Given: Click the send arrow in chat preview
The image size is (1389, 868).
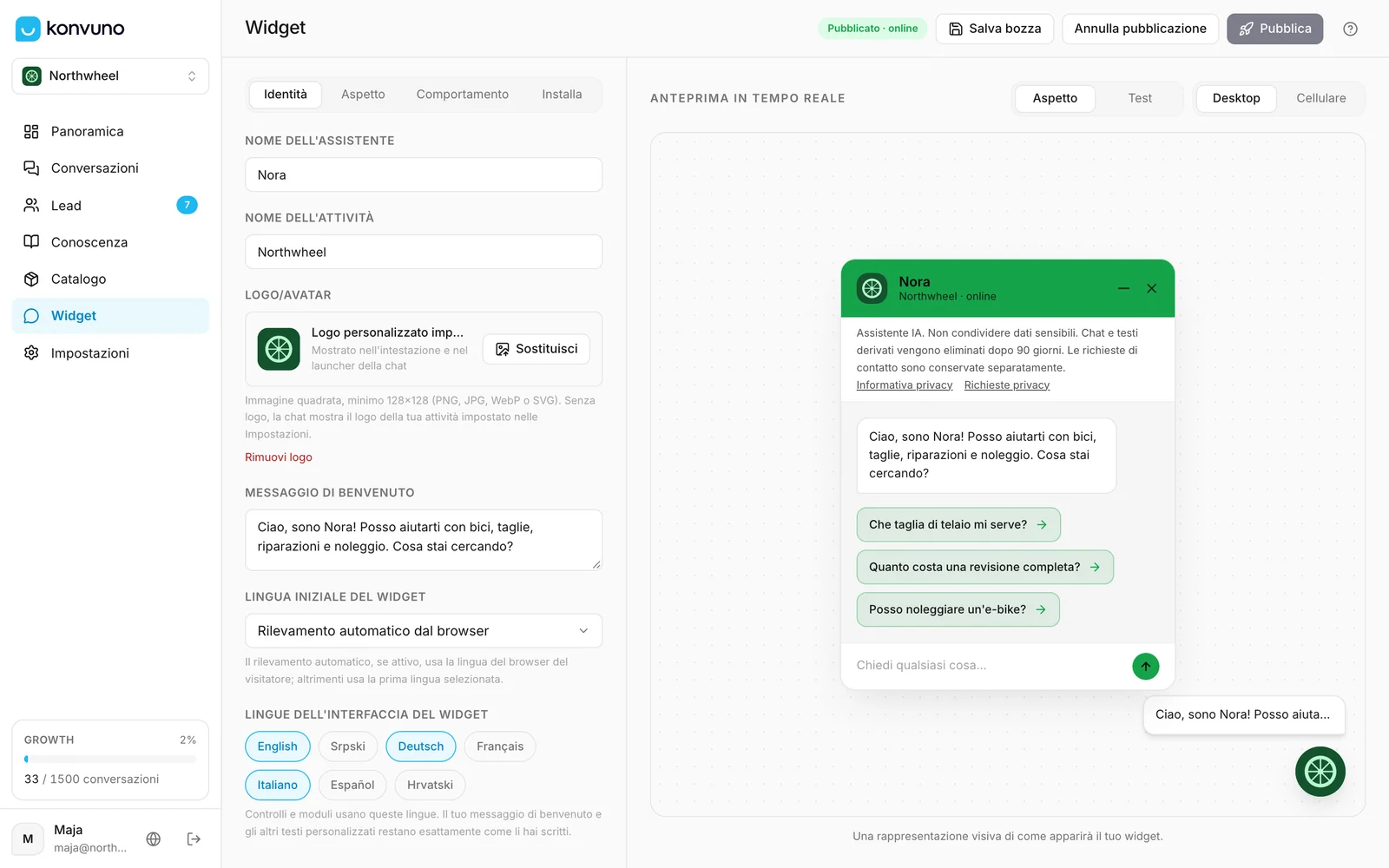Looking at the screenshot, I should pyautogui.click(x=1145, y=666).
